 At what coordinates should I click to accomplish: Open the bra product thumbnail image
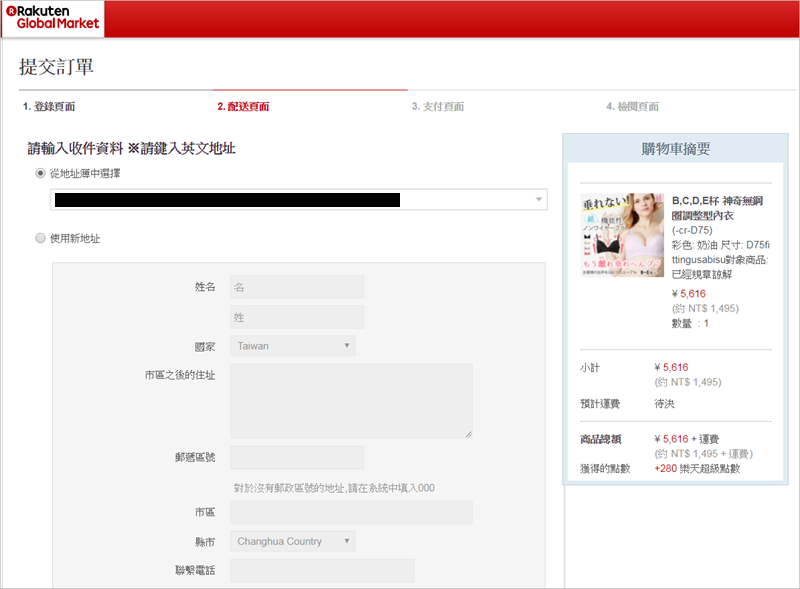[x=622, y=235]
